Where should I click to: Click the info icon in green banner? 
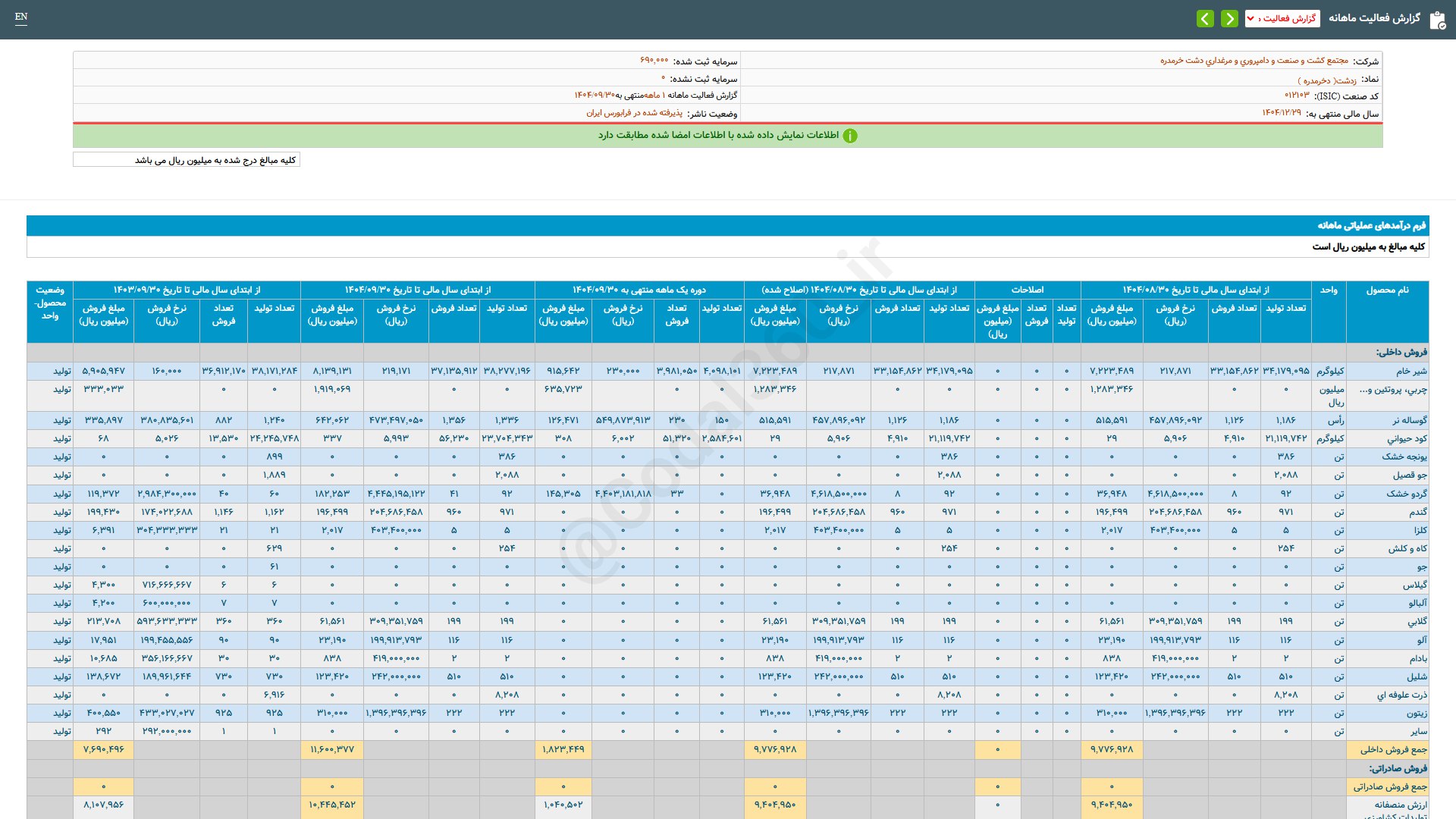click(850, 136)
